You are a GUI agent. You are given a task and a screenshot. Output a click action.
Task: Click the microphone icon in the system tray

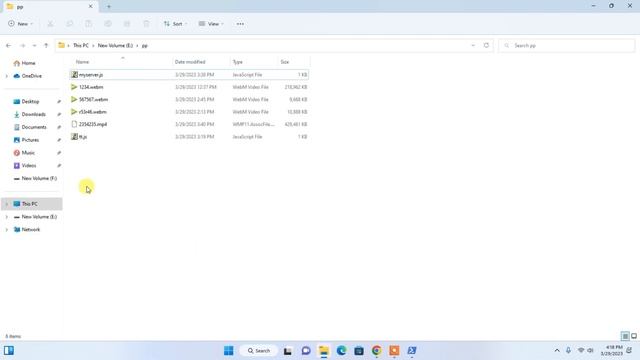click(568, 351)
